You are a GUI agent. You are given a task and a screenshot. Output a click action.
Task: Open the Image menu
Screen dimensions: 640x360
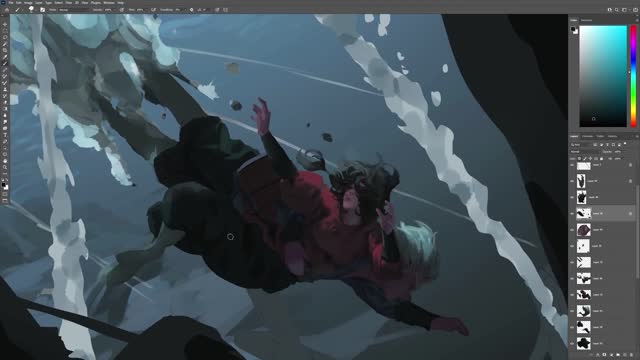(28, 3)
